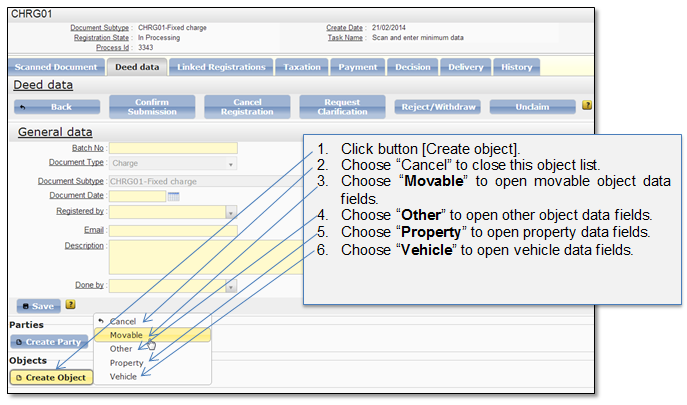Switch to the Deed data tab
The height and width of the screenshot is (405, 687).
tap(137, 67)
